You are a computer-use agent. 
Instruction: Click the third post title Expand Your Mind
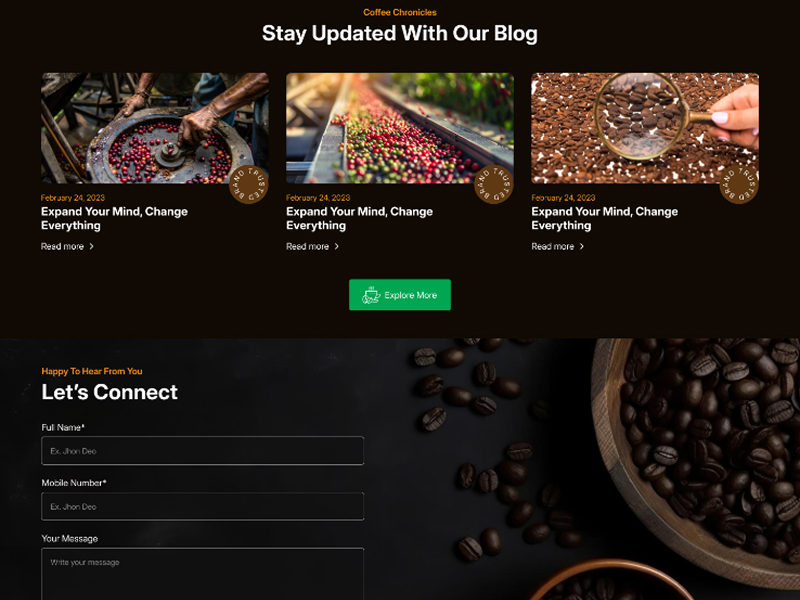(605, 218)
